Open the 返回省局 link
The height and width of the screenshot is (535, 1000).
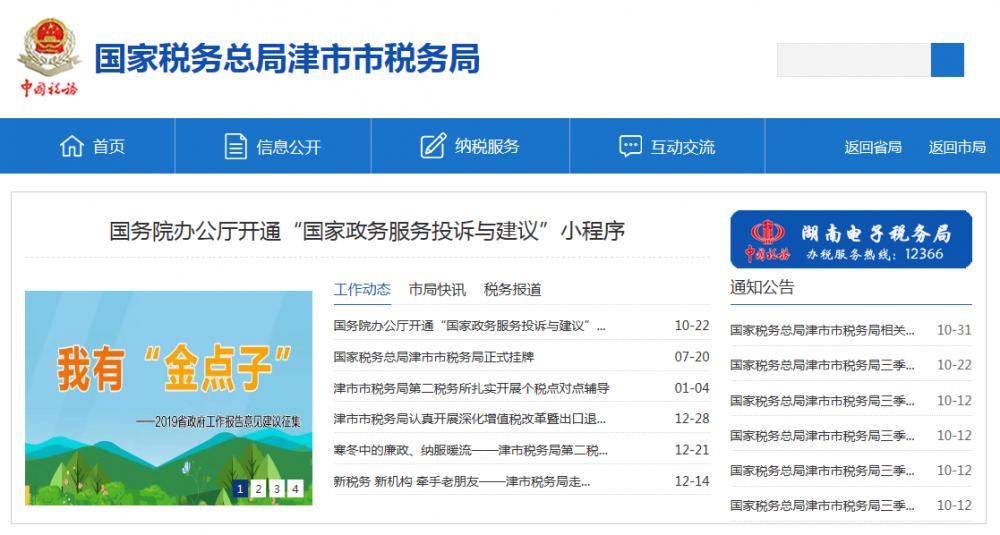[x=872, y=147]
